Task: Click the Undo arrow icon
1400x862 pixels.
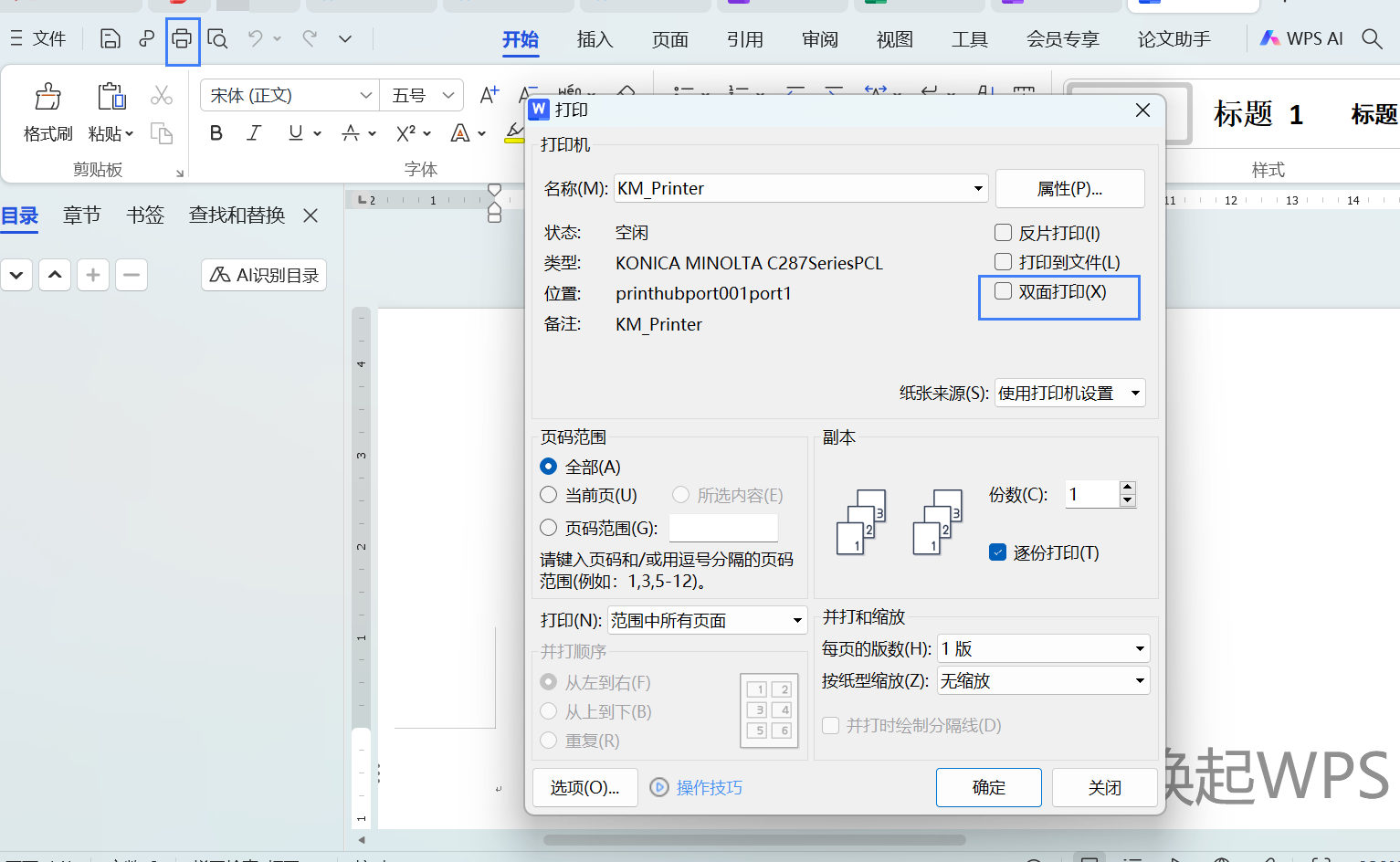Action: pos(255,38)
